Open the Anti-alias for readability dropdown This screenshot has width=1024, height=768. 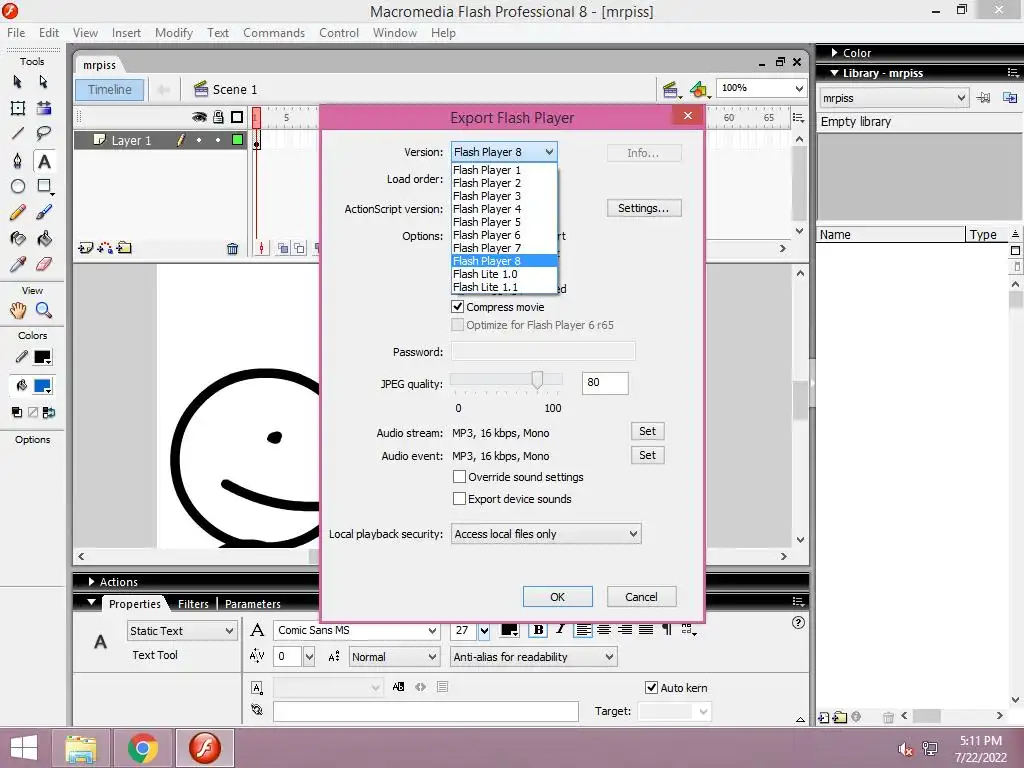534,657
